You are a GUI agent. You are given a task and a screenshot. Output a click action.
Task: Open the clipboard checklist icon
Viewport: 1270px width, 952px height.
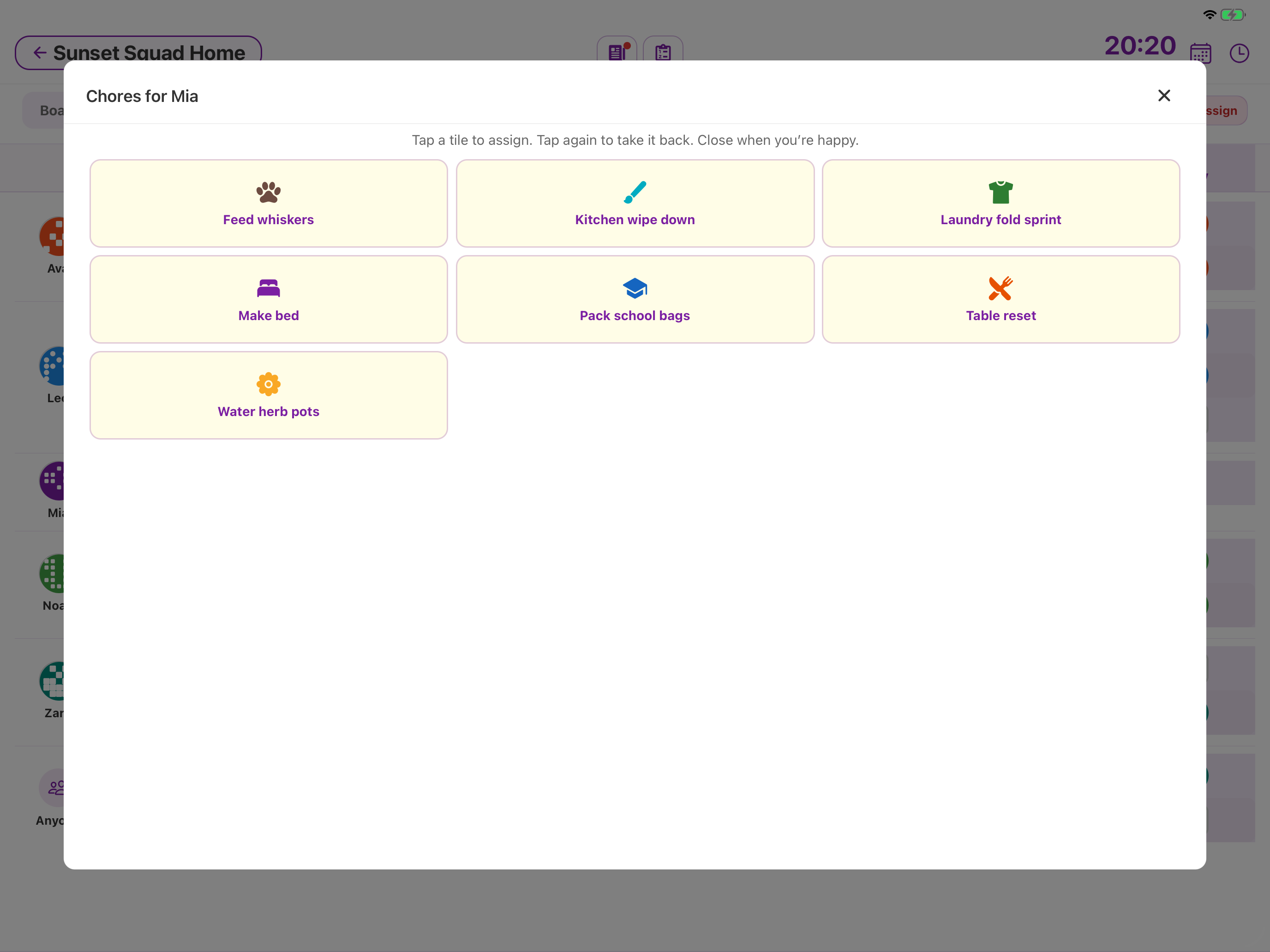[663, 49]
